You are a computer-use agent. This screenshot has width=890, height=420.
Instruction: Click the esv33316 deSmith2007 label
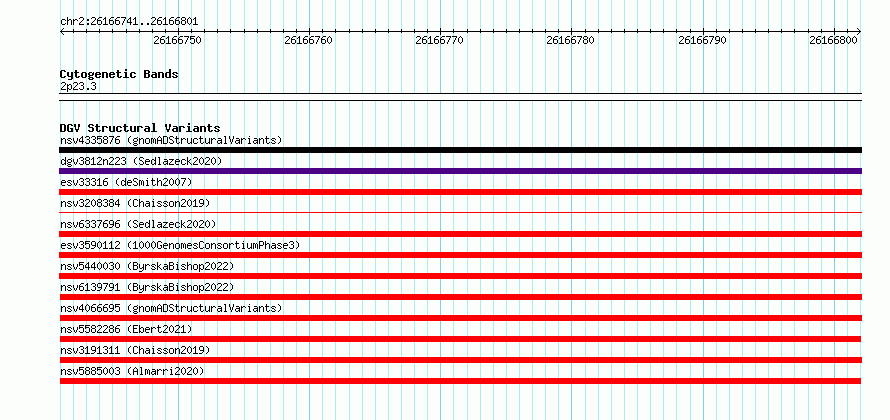[x=126, y=182]
